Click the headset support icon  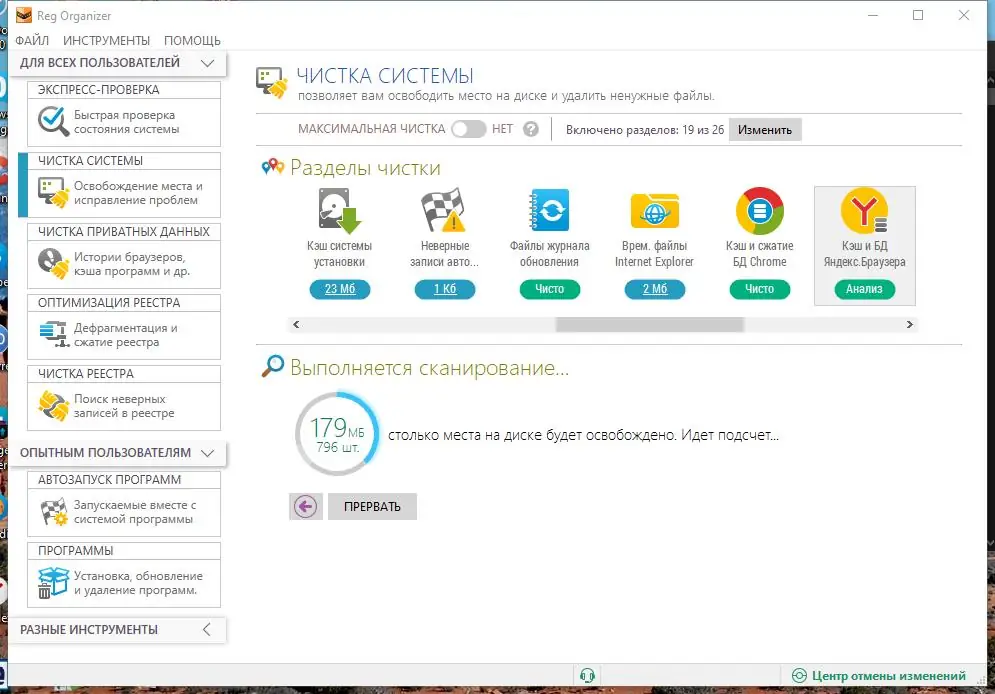588,676
